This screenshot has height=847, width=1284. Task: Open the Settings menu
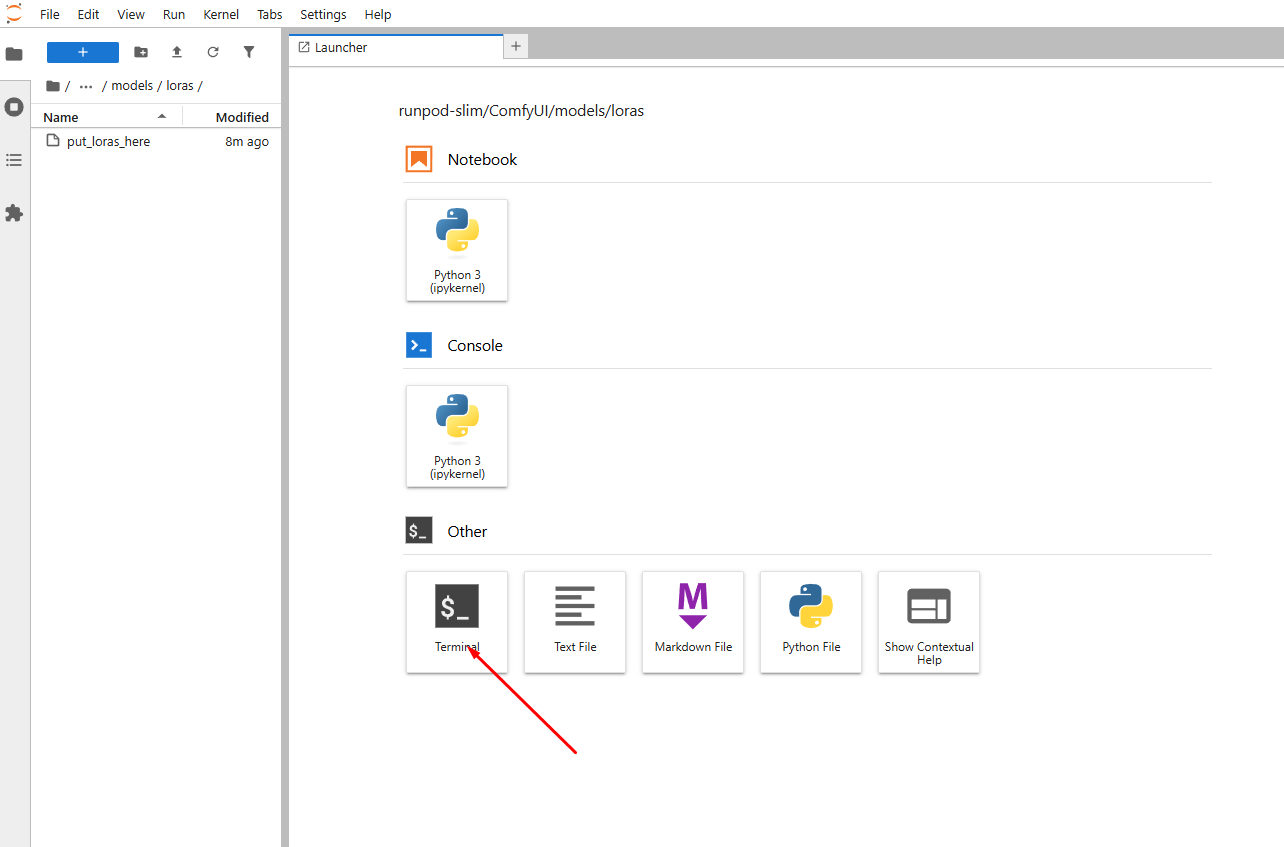[323, 14]
